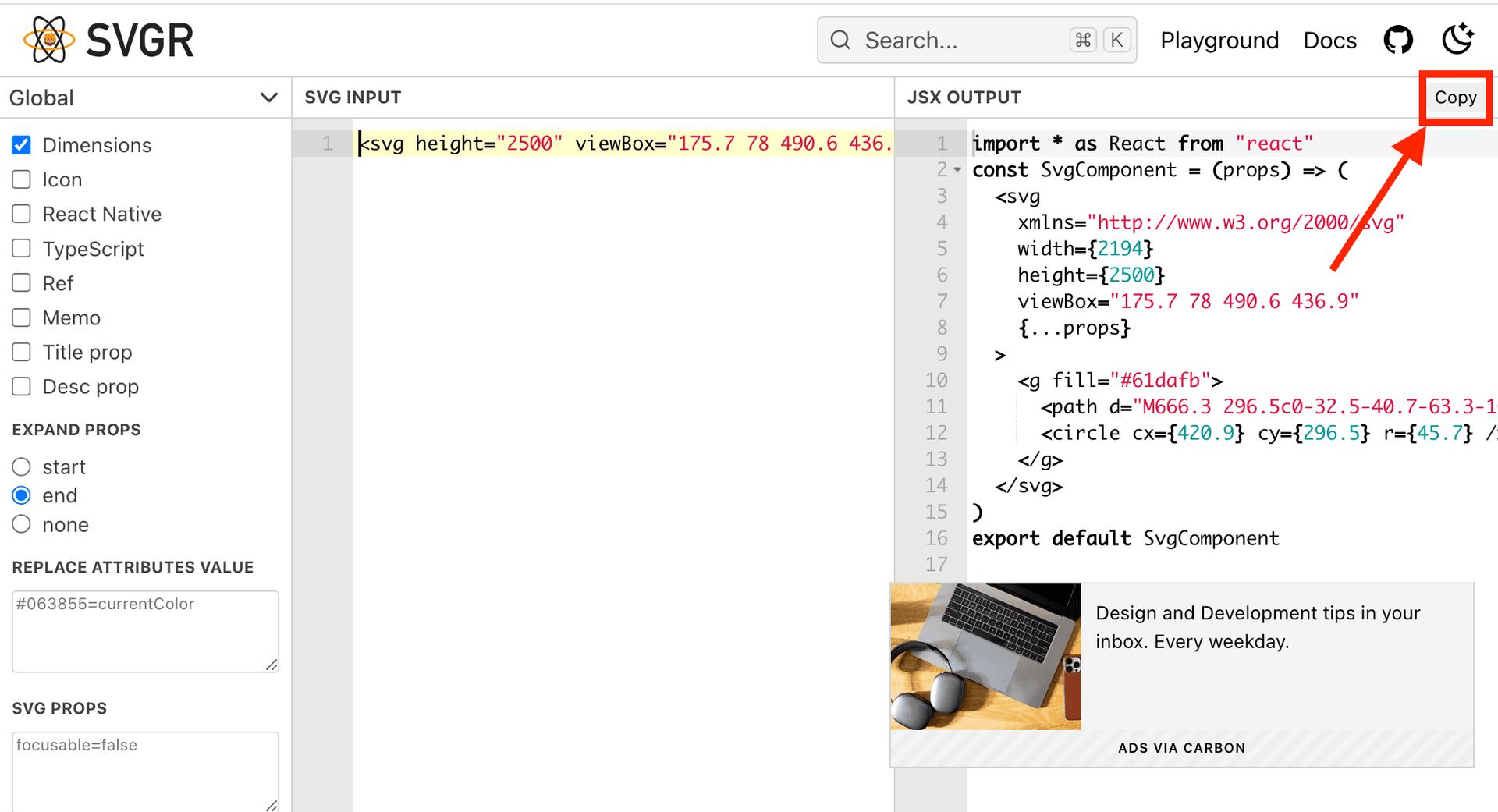Uncheck the Dimensions checkbox
Image resolution: width=1498 pixels, height=812 pixels.
(22, 145)
